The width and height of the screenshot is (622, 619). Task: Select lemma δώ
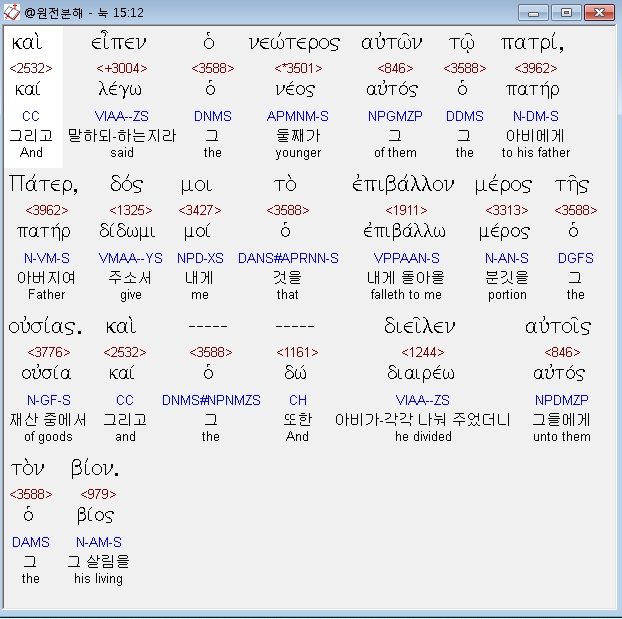point(295,373)
